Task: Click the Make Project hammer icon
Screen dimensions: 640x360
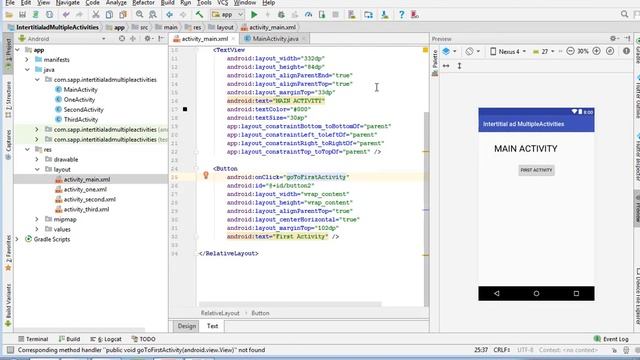Action: [x=199, y=15]
